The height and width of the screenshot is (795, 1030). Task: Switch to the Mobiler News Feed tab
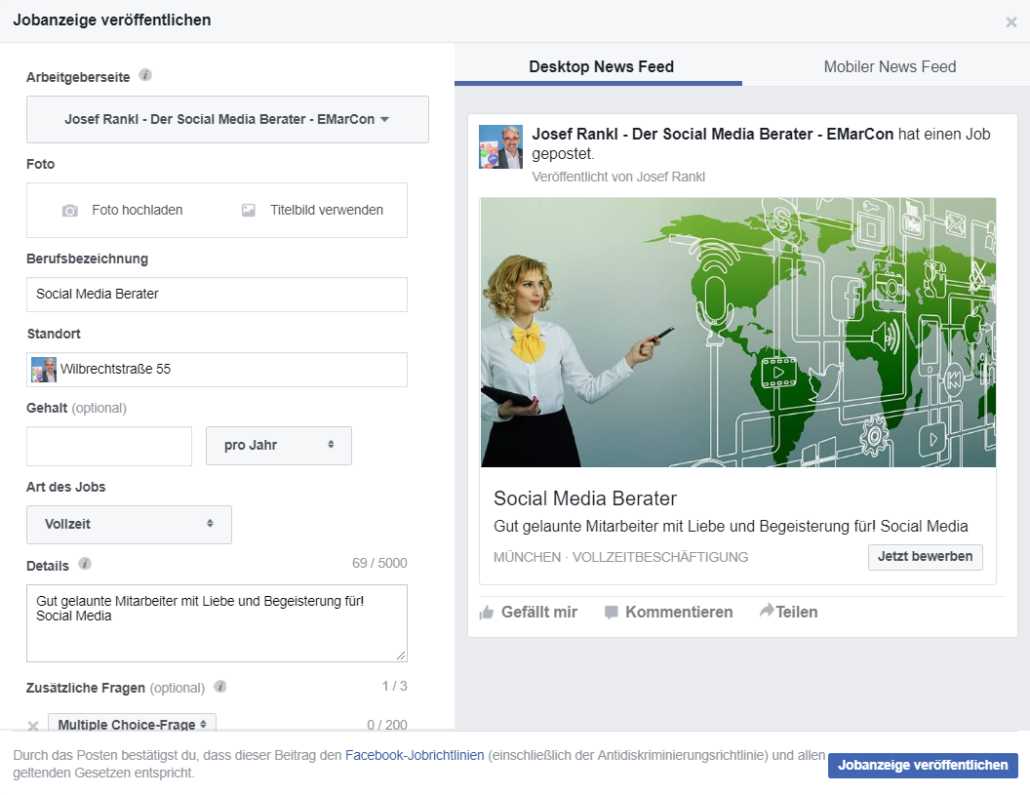click(x=889, y=66)
